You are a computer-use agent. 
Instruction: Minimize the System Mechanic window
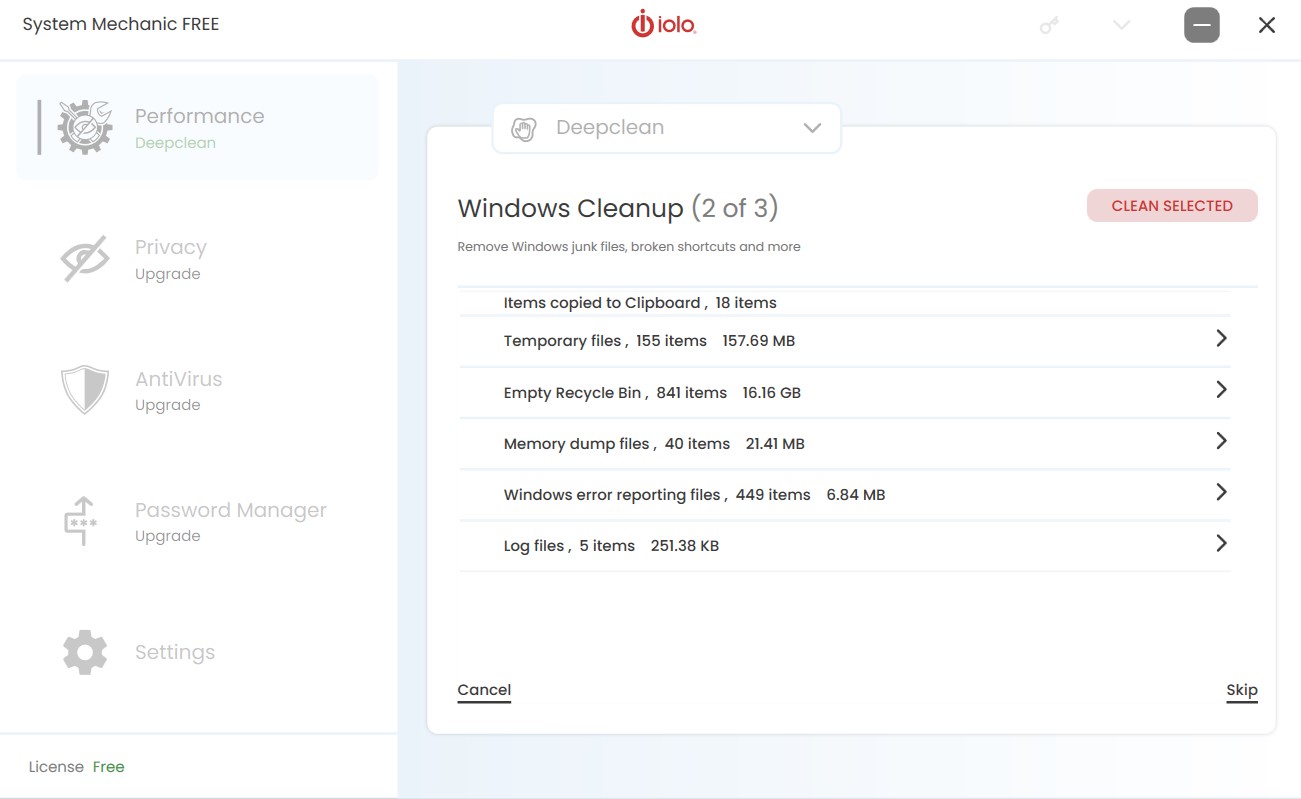tap(1202, 25)
